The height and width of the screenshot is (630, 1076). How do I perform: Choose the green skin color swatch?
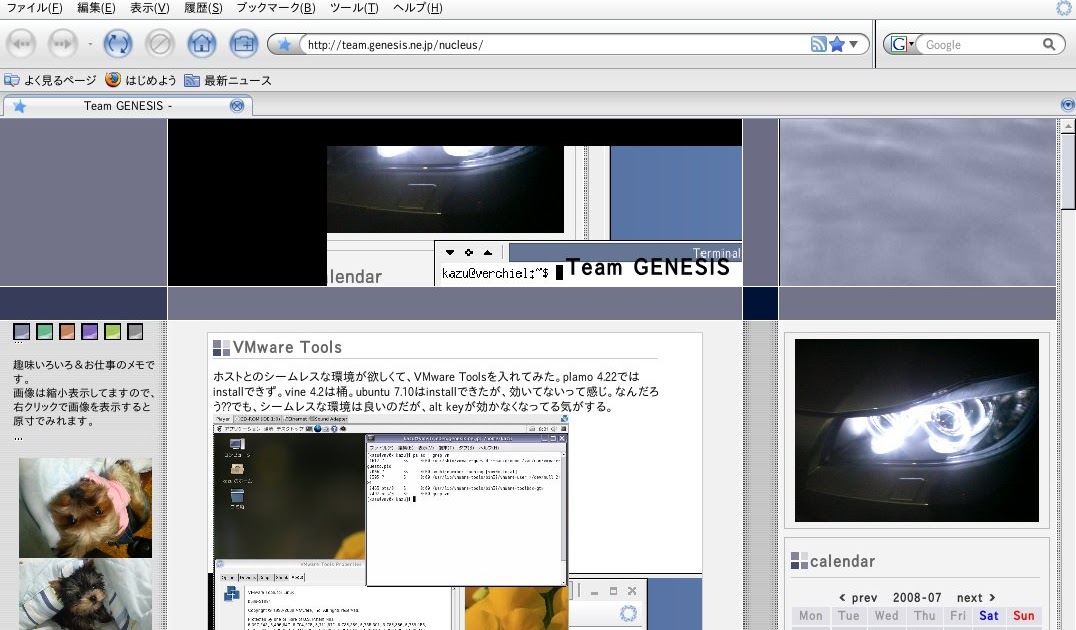(x=44, y=332)
